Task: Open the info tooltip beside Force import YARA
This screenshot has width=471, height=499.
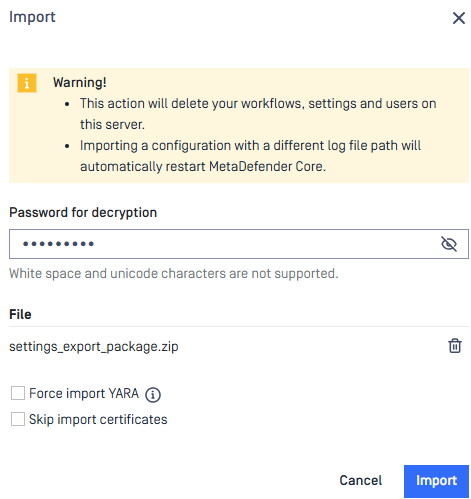Action: (x=153, y=395)
